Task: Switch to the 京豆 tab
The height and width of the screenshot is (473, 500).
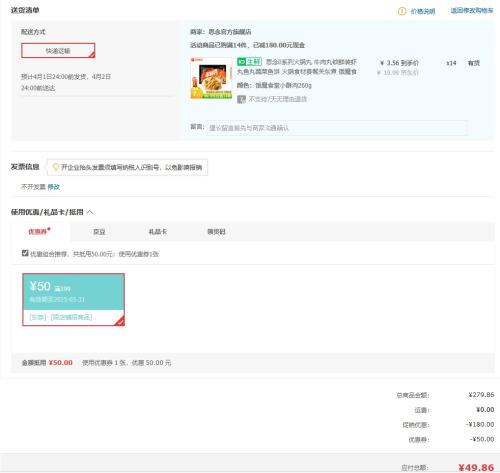Action: (99, 232)
